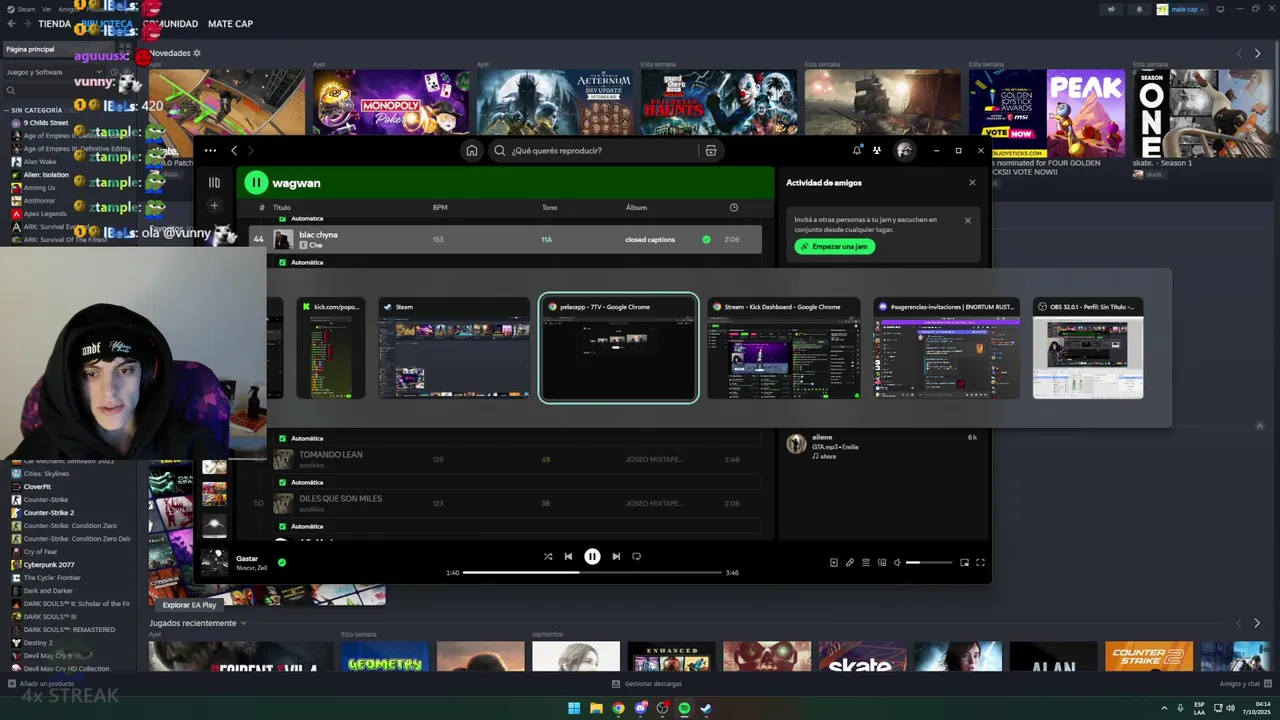Mute Spotify using speaker icon
This screenshot has width=1280, height=720.
(x=897, y=562)
